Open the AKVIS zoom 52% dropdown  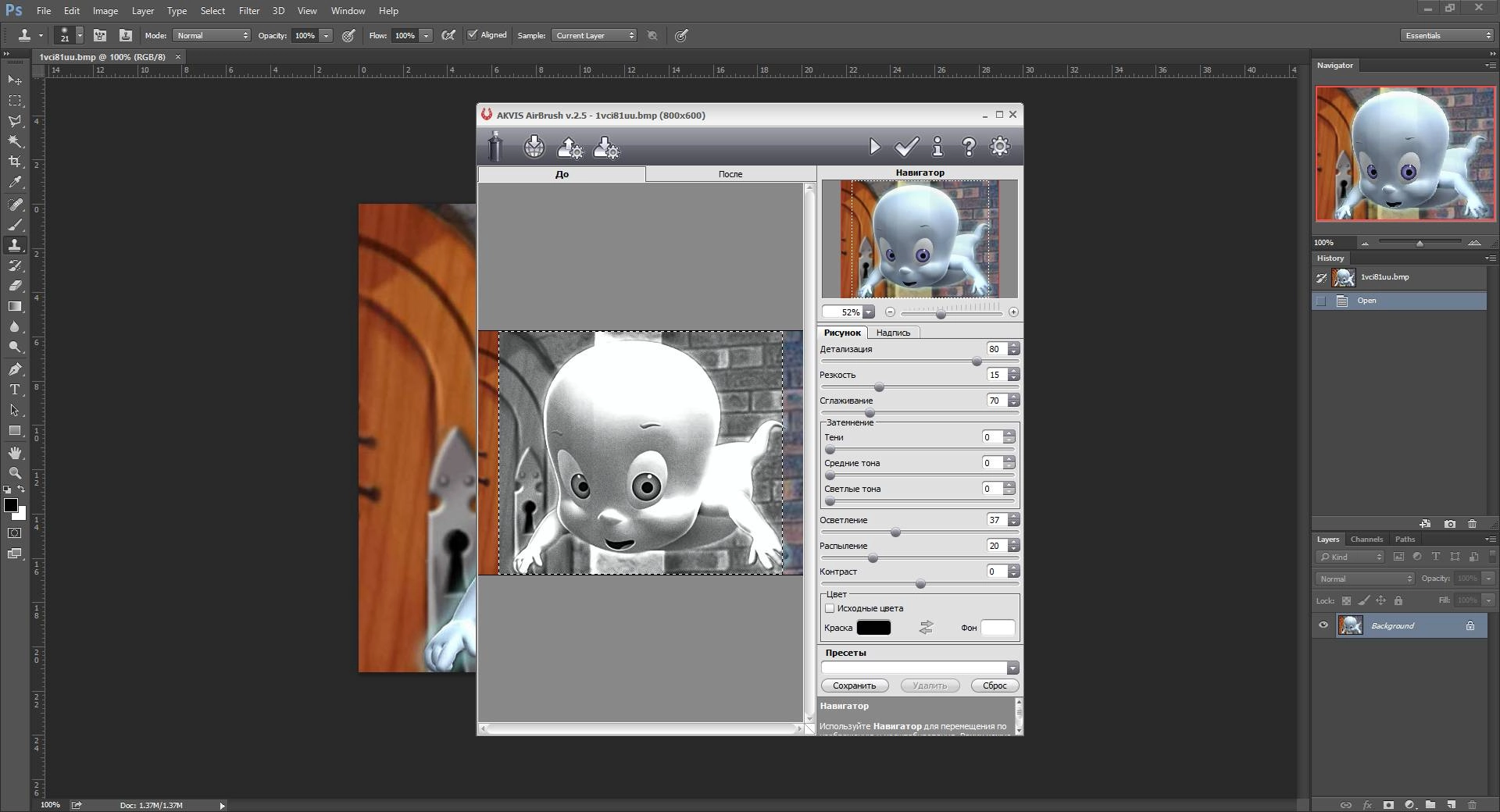point(869,312)
